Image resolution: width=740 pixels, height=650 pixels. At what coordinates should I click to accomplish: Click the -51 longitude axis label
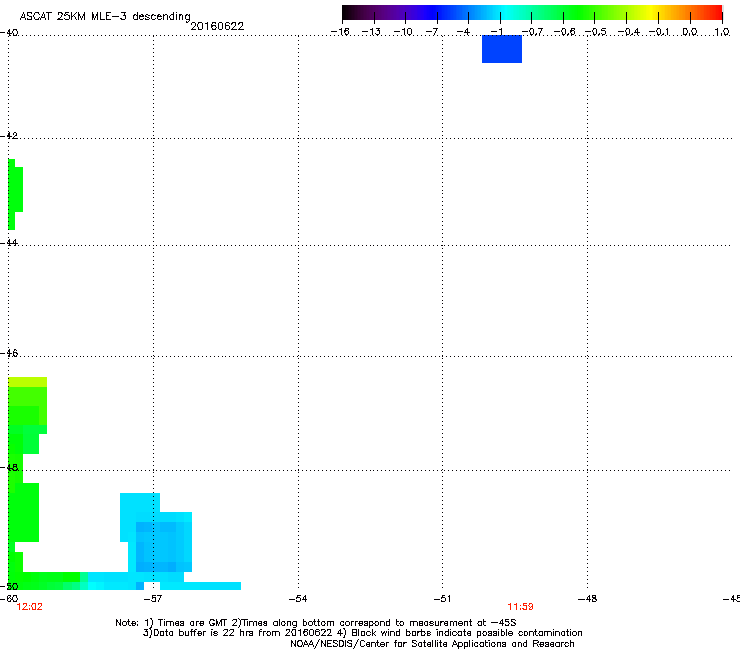click(443, 599)
